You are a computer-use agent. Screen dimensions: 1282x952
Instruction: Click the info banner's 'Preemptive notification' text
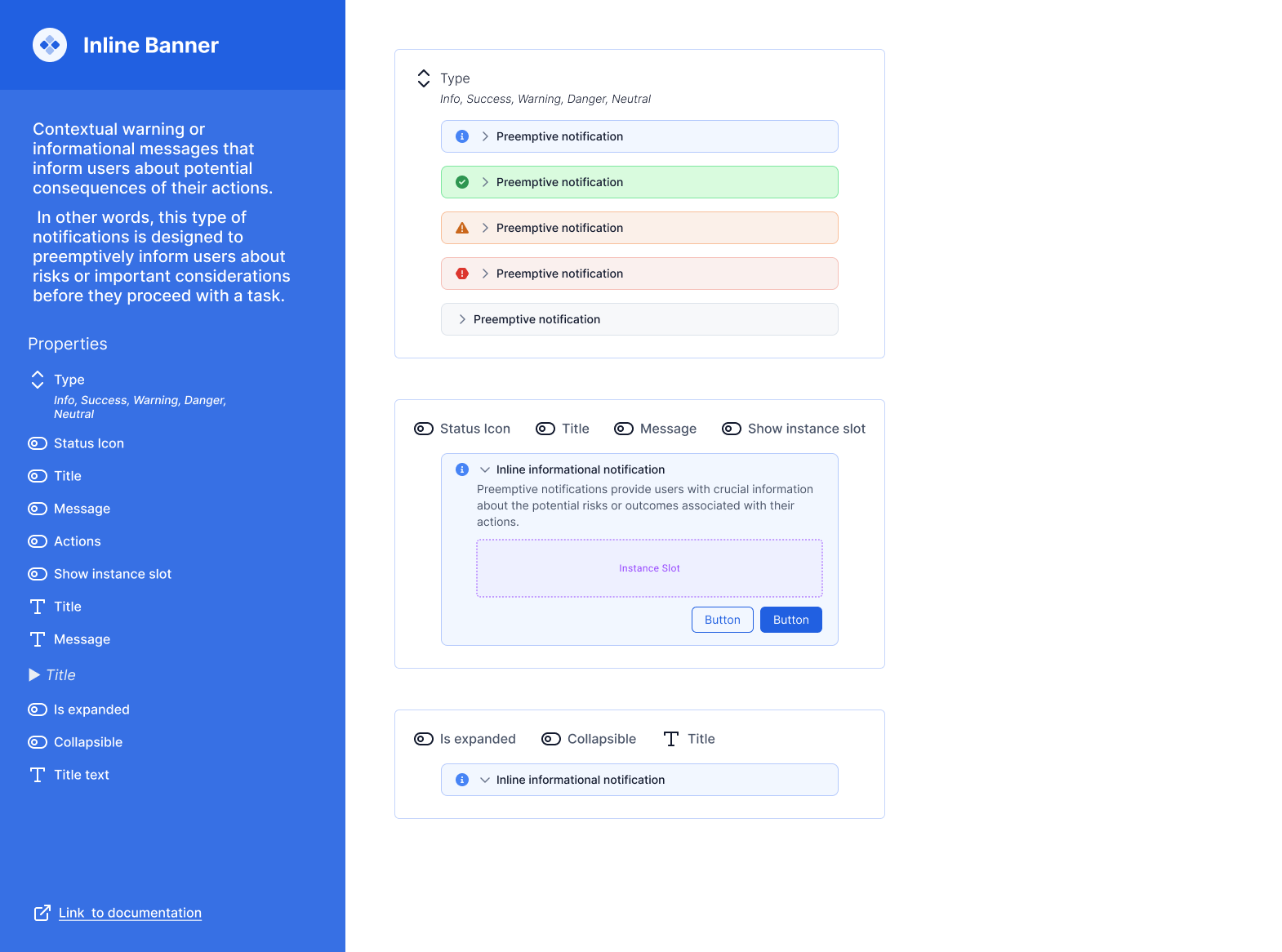559,136
